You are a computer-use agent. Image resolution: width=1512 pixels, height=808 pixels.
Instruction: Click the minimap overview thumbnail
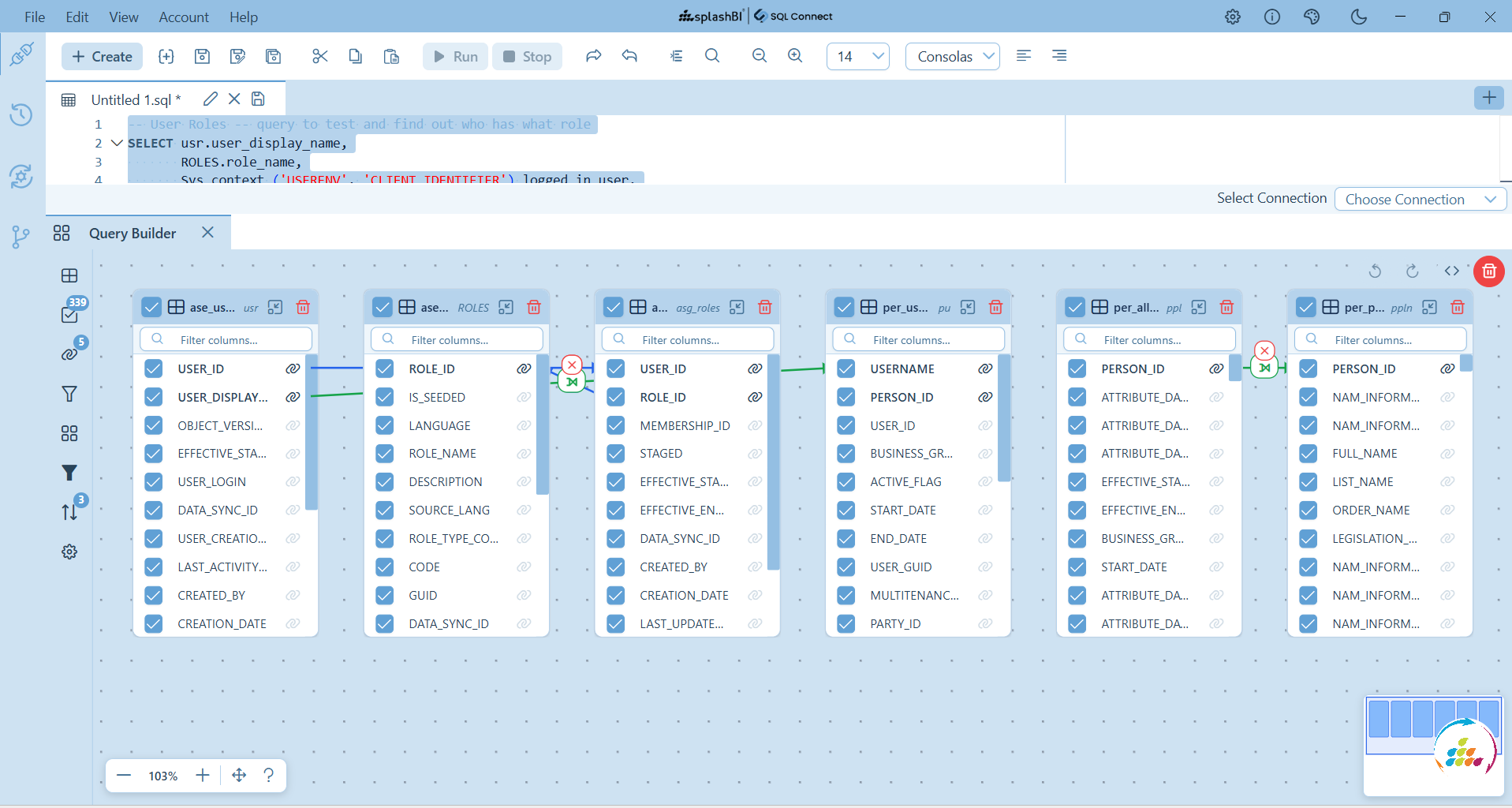pyautogui.click(x=1434, y=745)
